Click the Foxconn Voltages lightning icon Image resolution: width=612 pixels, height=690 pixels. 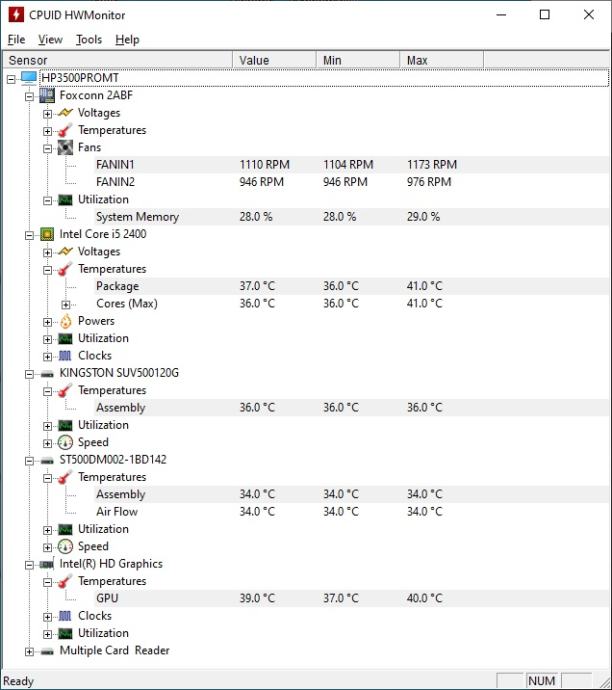65,113
